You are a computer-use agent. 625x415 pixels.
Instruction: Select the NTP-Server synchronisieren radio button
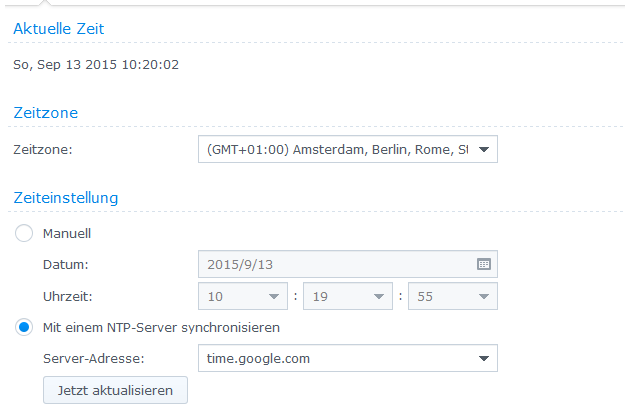pos(25,327)
